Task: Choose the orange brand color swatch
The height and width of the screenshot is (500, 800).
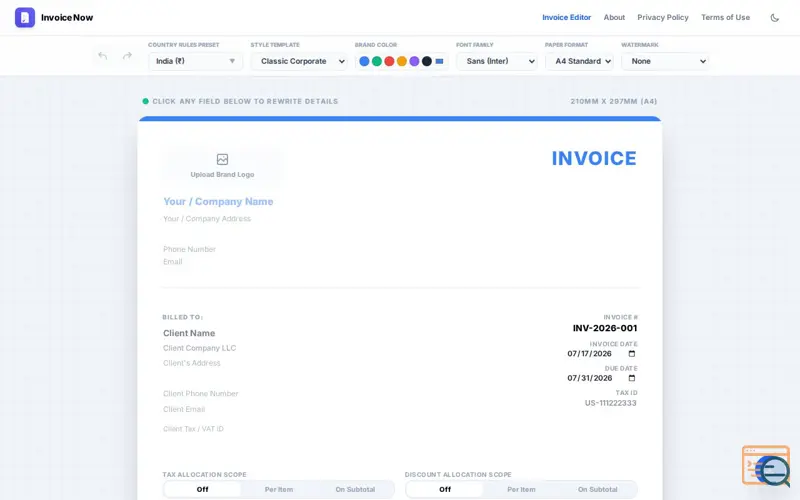Action: coord(402,61)
